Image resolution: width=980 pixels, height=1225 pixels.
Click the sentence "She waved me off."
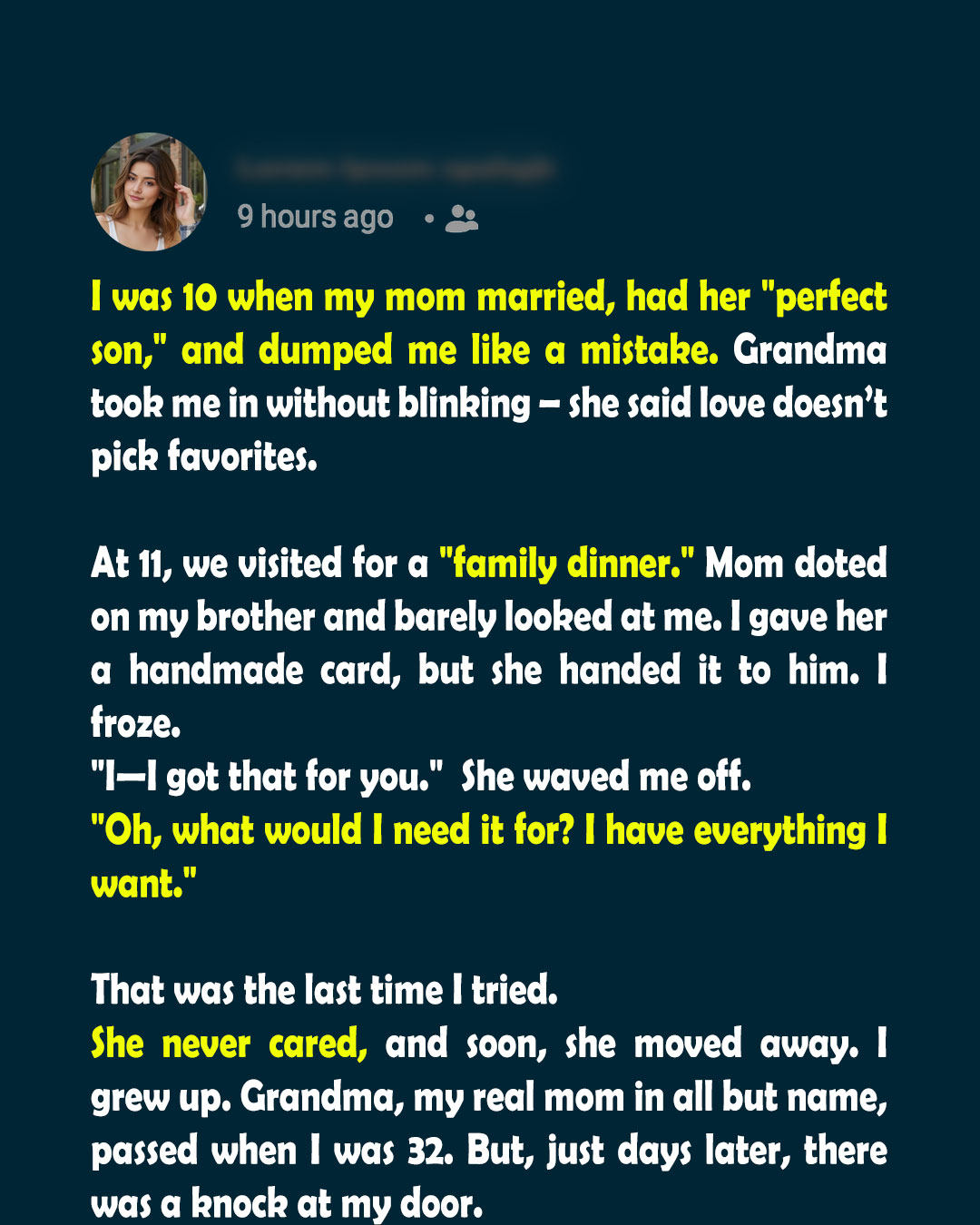tap(606, 777)
